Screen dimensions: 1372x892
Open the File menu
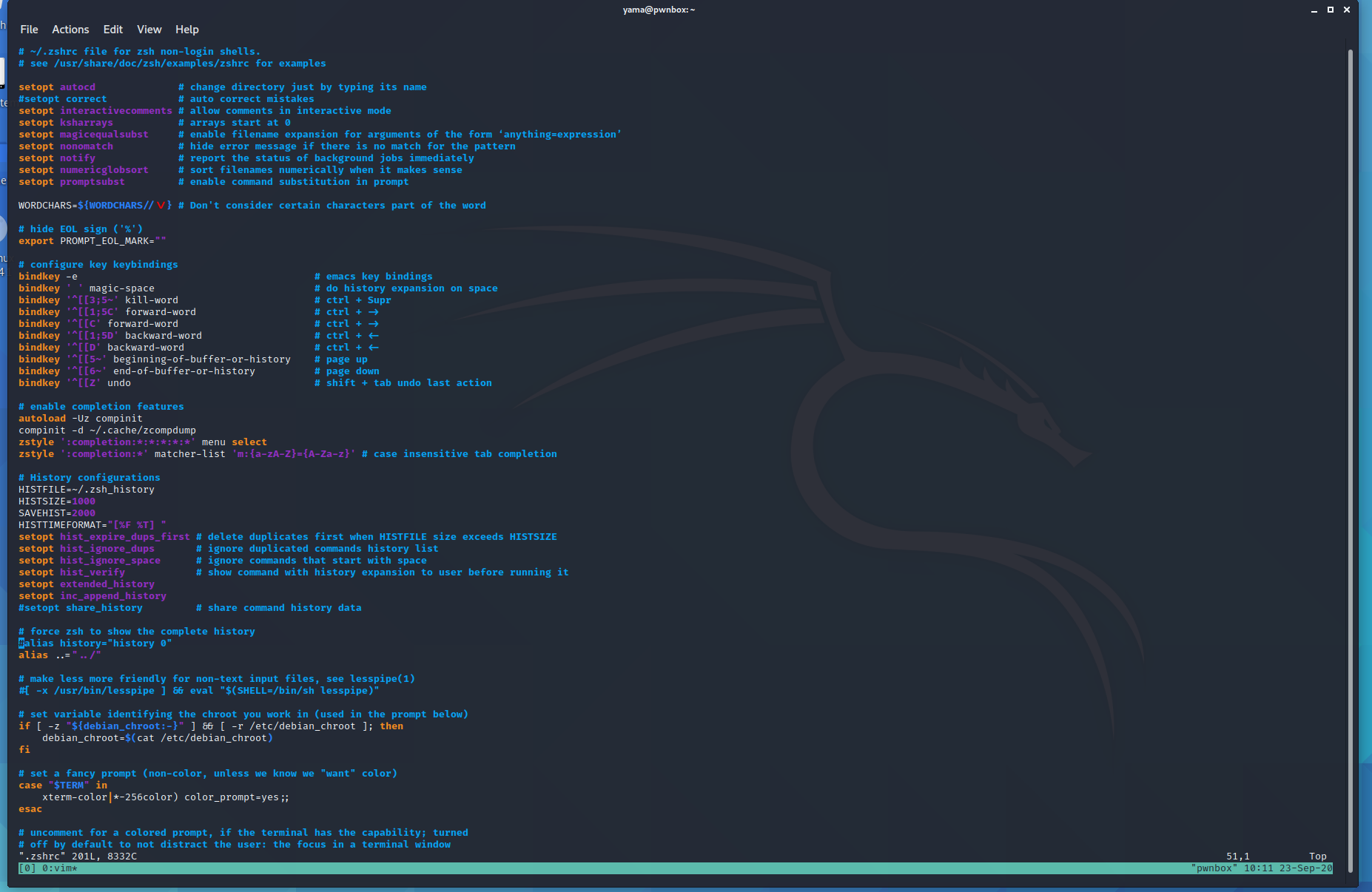click(29, 30)
